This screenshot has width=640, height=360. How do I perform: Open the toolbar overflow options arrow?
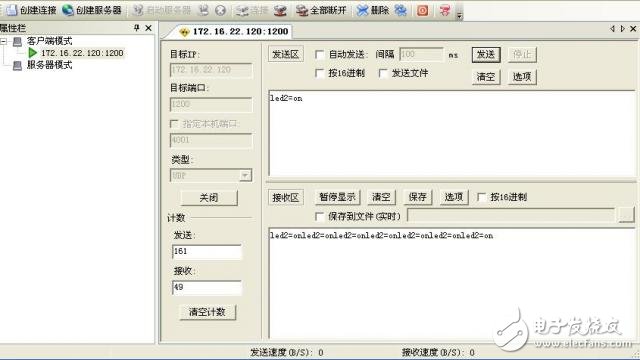(459, 15)
